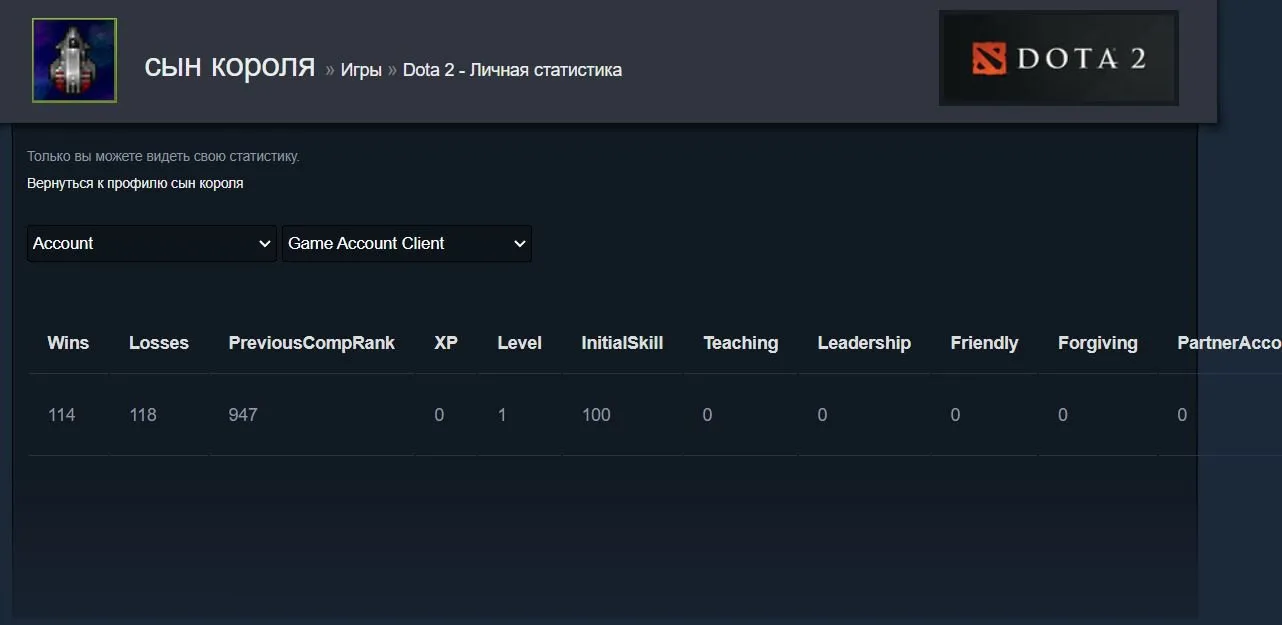
Task: Click the spaceship profile avatar icon
Action: 74,60
